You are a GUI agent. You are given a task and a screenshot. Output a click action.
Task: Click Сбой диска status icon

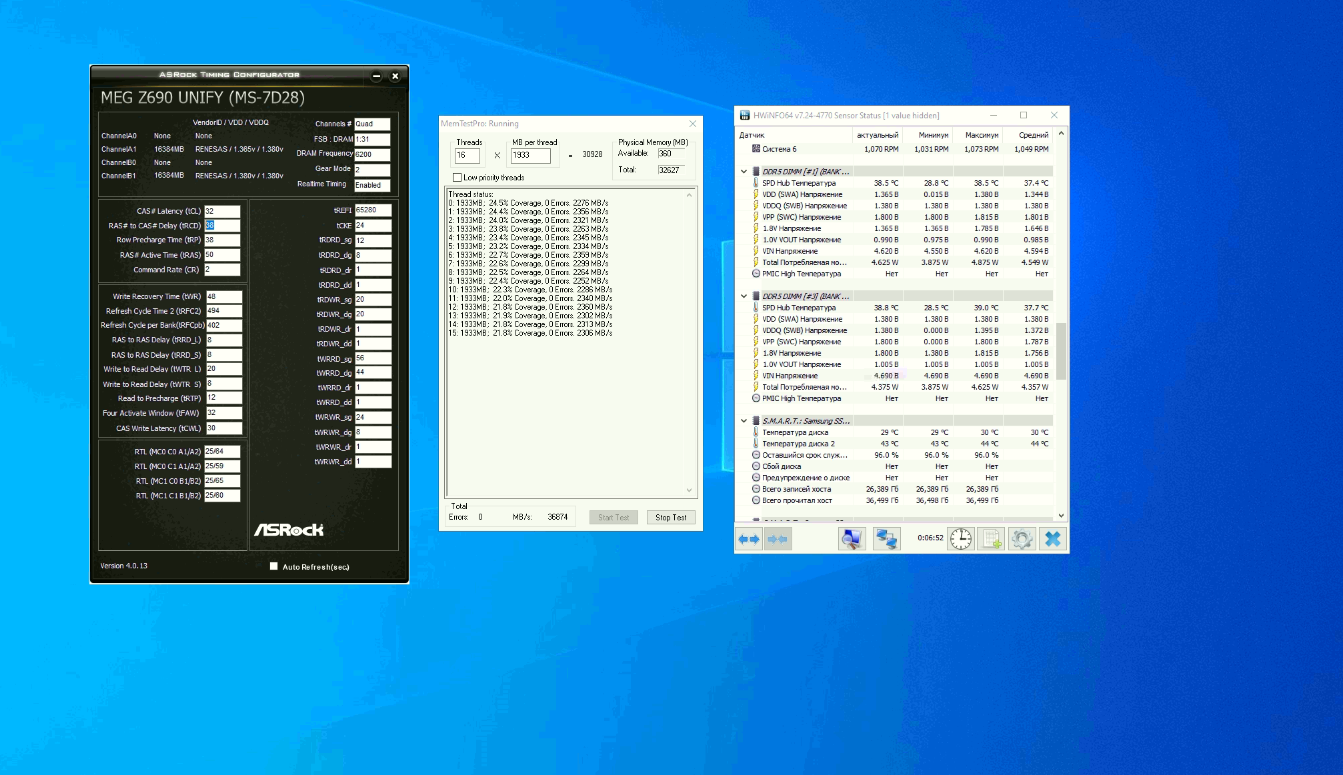click(755, 466)
